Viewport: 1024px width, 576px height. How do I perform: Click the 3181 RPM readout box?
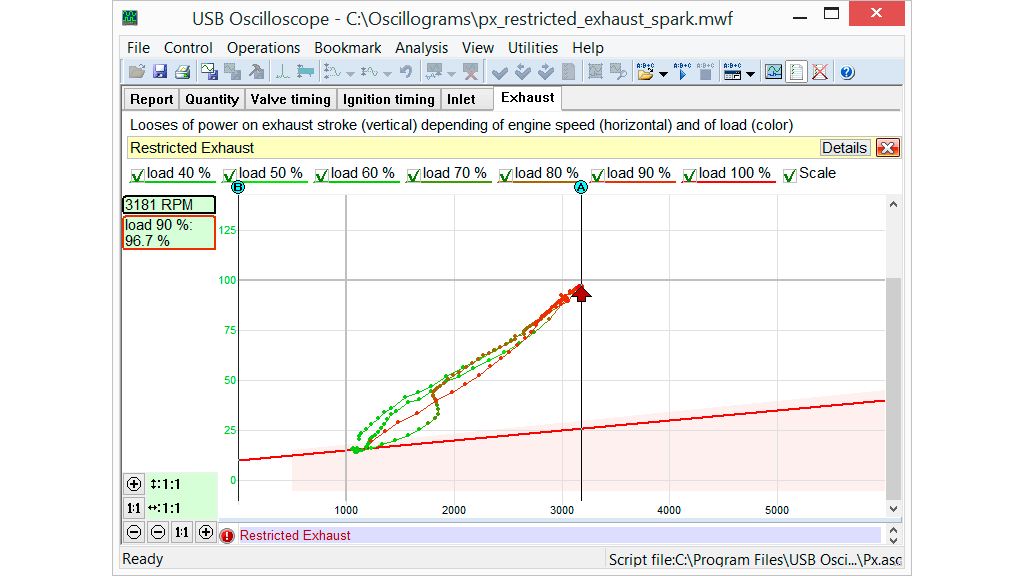pos(169,205)
